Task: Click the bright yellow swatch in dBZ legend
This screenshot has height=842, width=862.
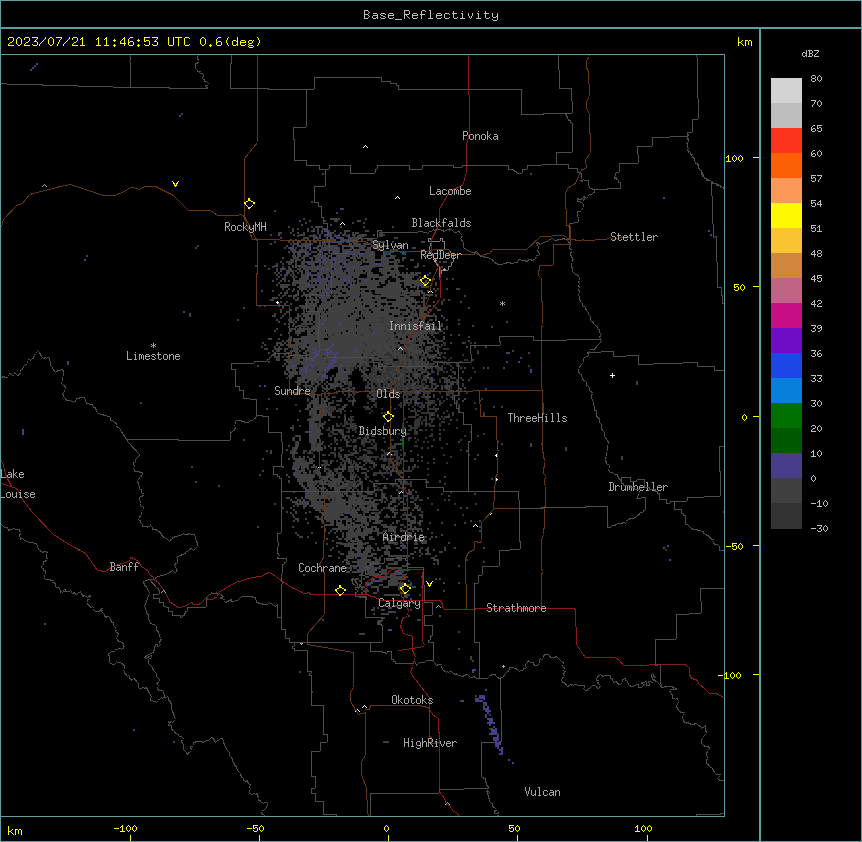Action: point(786,215)
